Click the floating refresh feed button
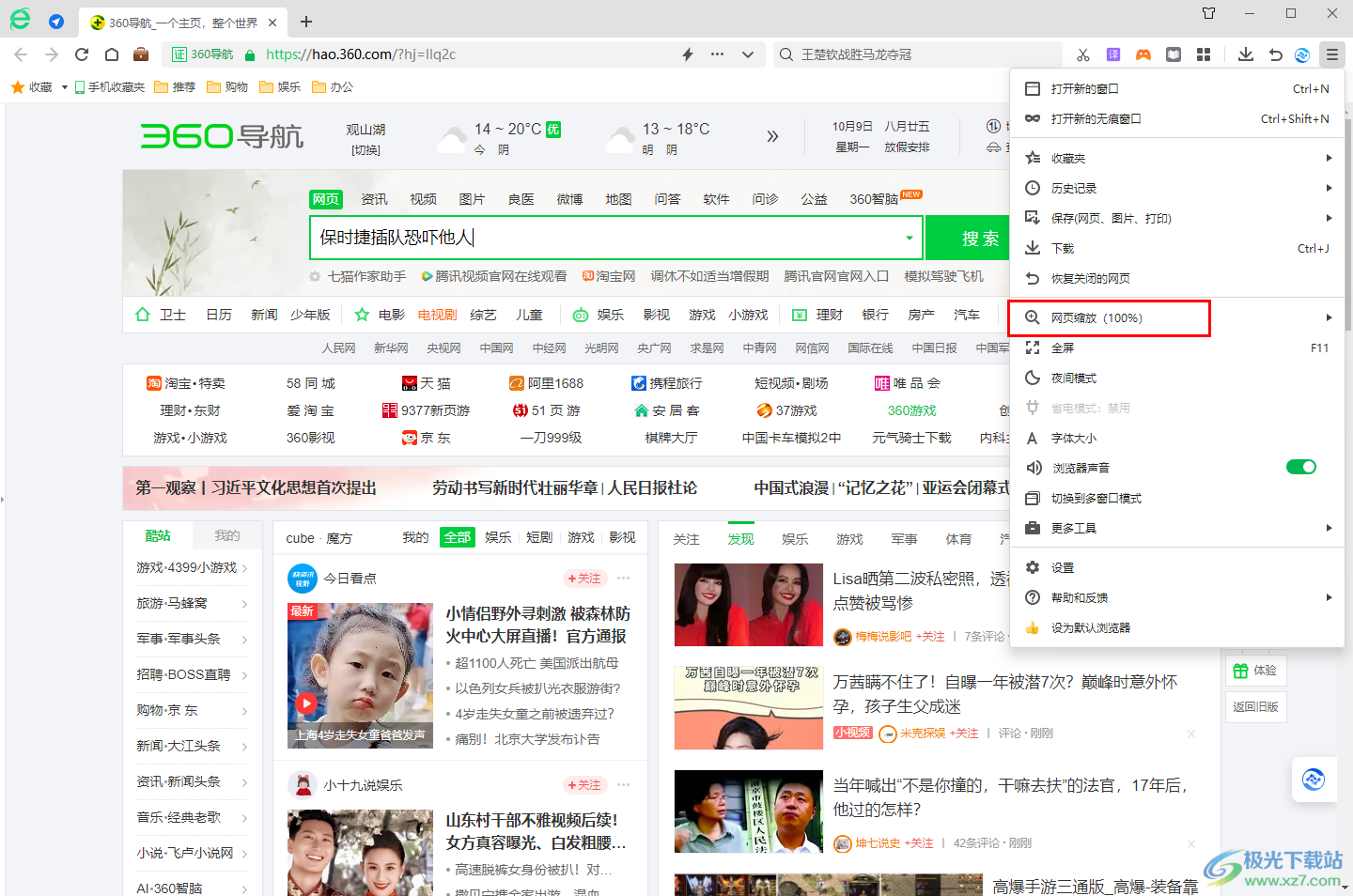This screenshot has width=1353, height=896. click(1314, 779)
